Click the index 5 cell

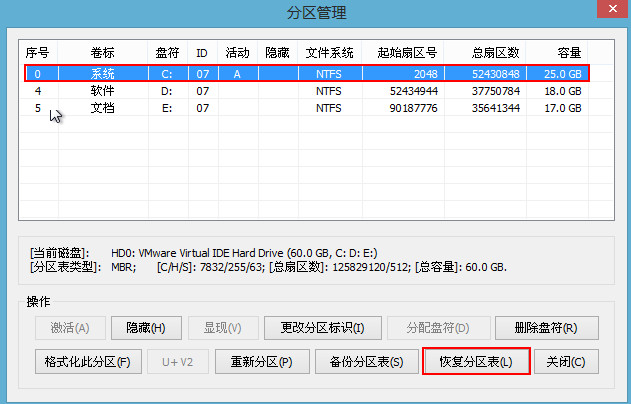[x=38, y=108]
